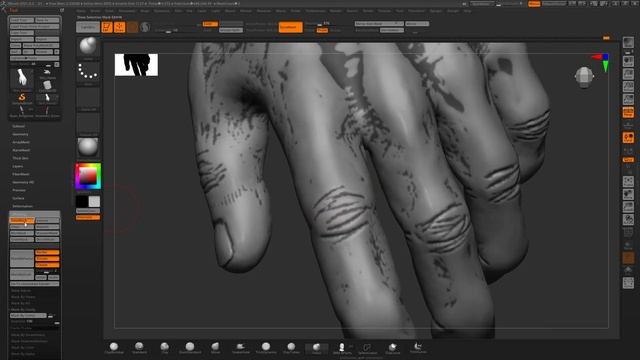Screen dimensions: 640x360
Task: Toggle Draw mode button
Action: point(120,27)
